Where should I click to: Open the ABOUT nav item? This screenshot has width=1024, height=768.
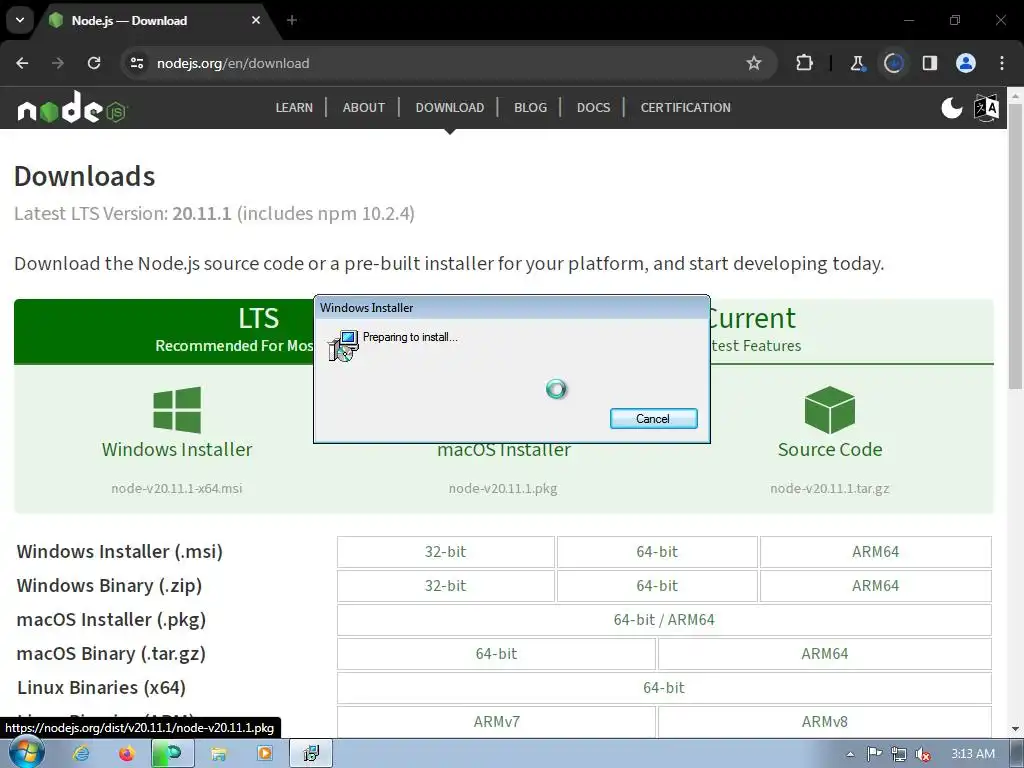click(x=364, y=108)
